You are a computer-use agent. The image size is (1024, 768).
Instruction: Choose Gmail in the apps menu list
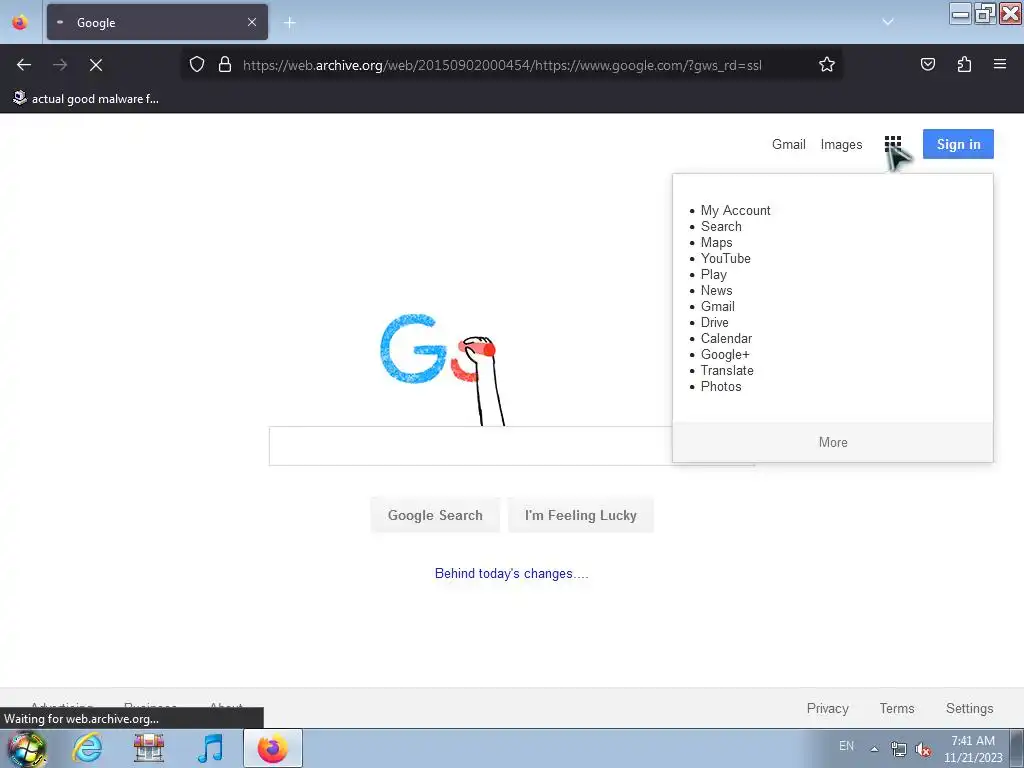pos(718,306)
